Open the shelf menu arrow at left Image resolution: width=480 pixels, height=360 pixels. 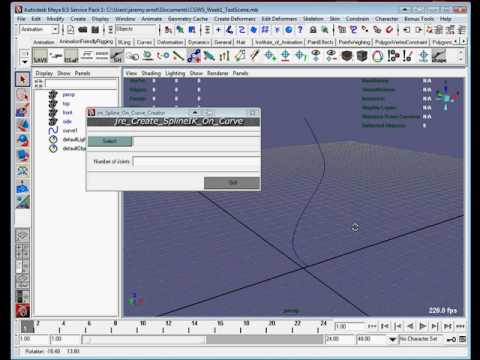pos(25,61)
